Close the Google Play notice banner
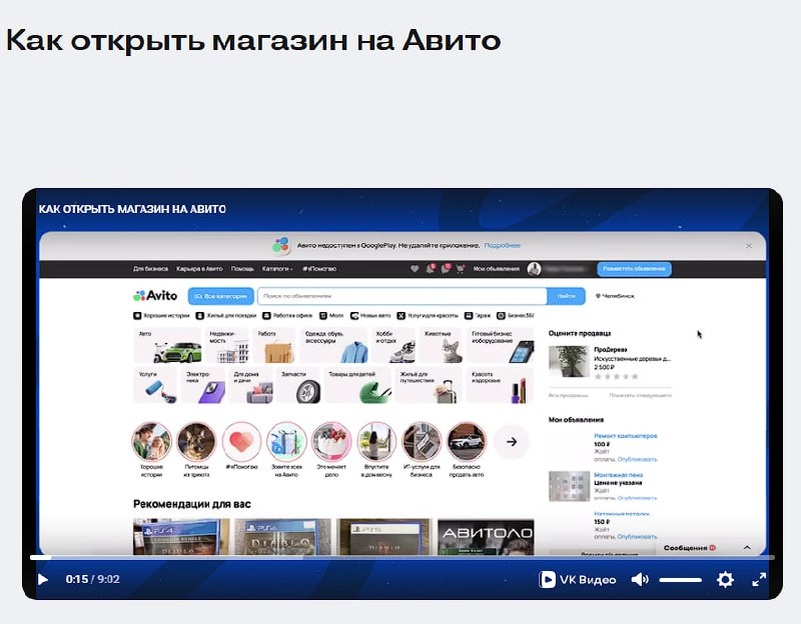The height and width of the screenshot is (624, 801). [x=749, y=246]
